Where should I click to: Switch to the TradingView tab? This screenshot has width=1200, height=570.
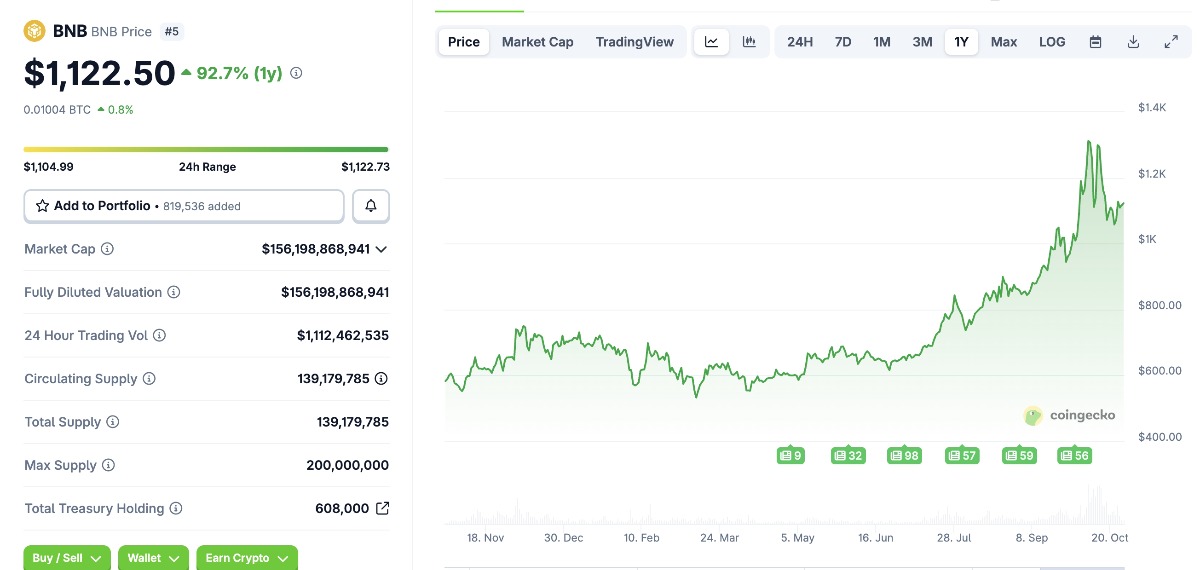coord(634,42)
